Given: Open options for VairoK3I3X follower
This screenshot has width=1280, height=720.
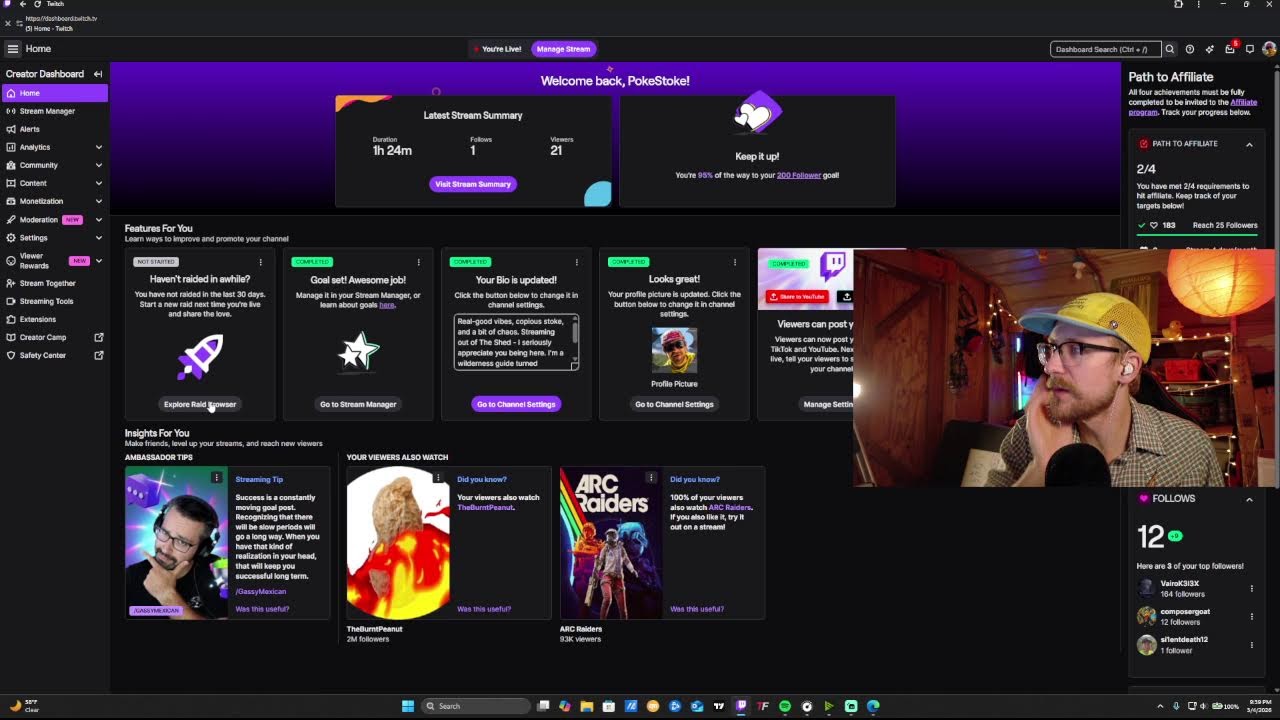Looking at the screenshot, I should (1251, 589).
